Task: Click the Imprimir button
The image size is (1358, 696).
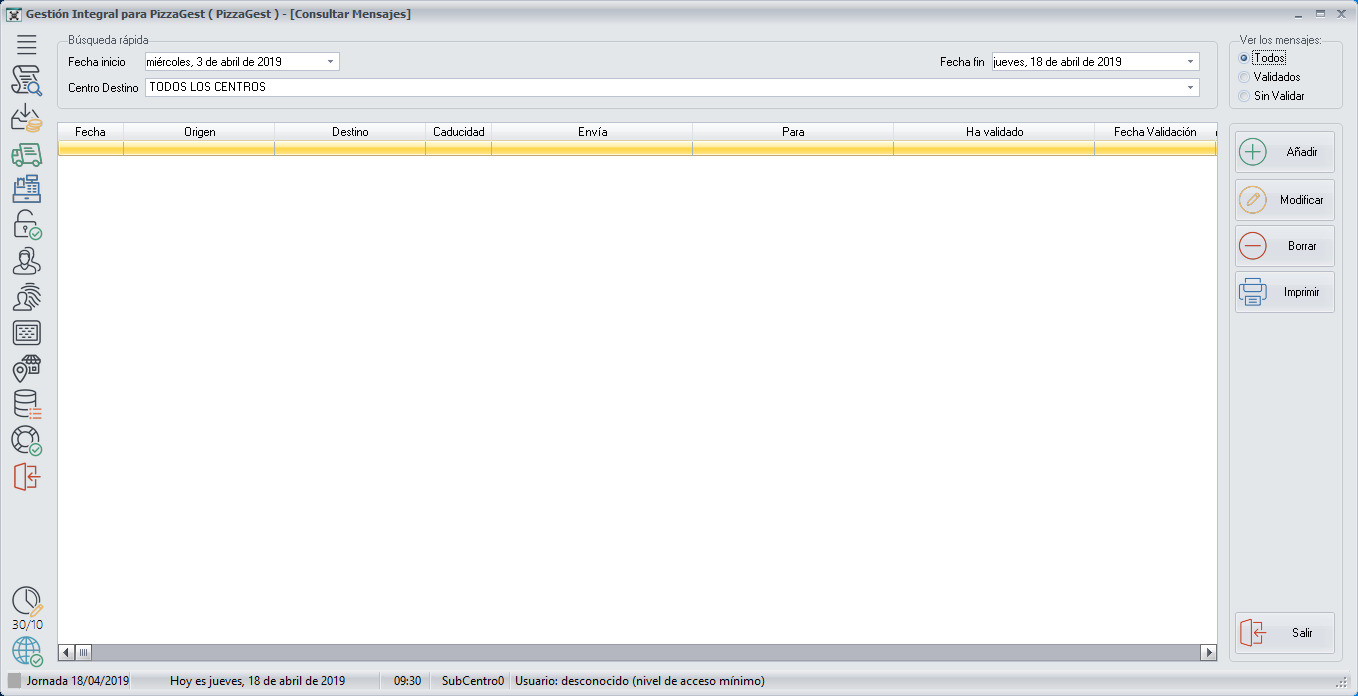Action: tap(1284, 292)
